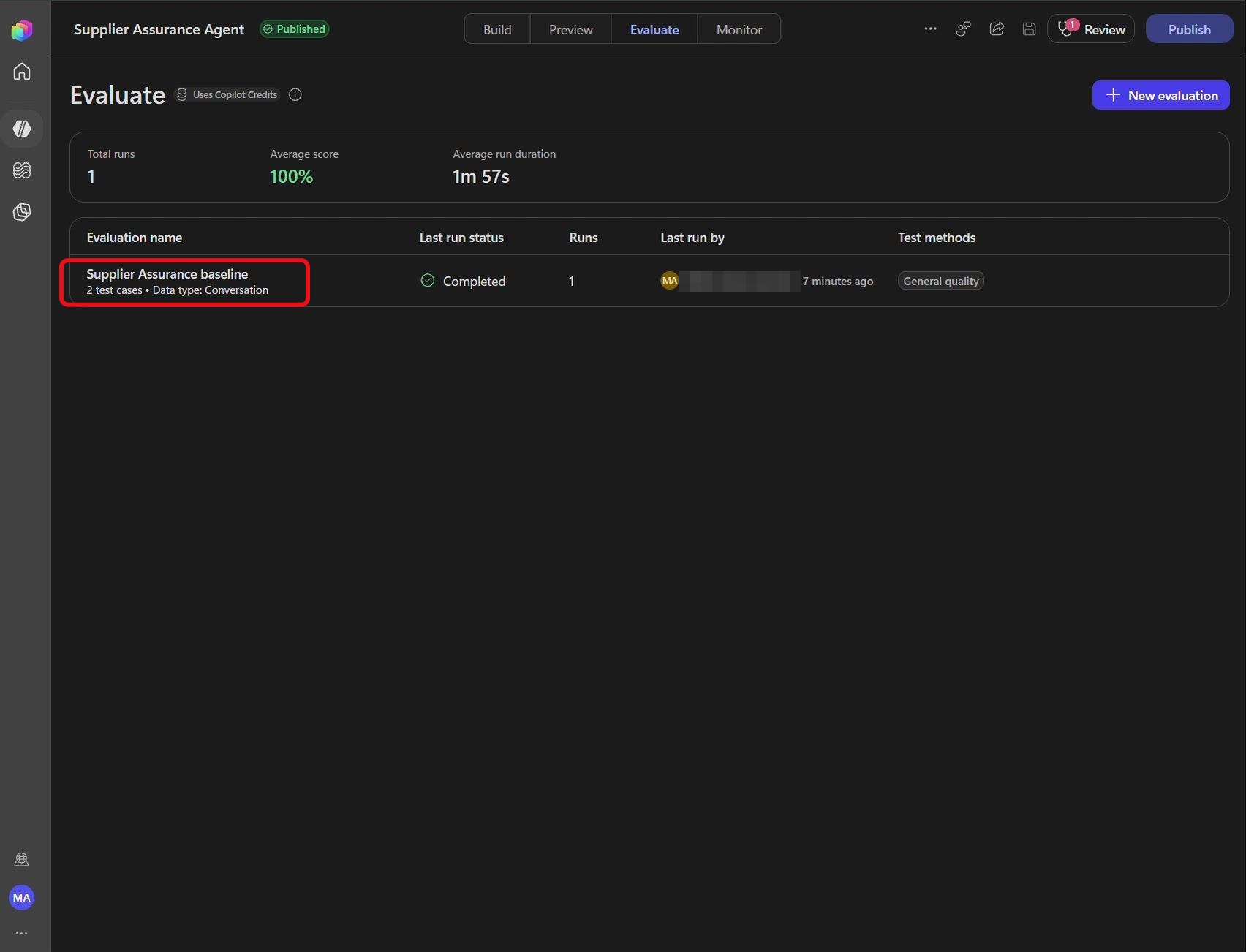Click the '7 minutes ago' timestamp

pos(838,281)
